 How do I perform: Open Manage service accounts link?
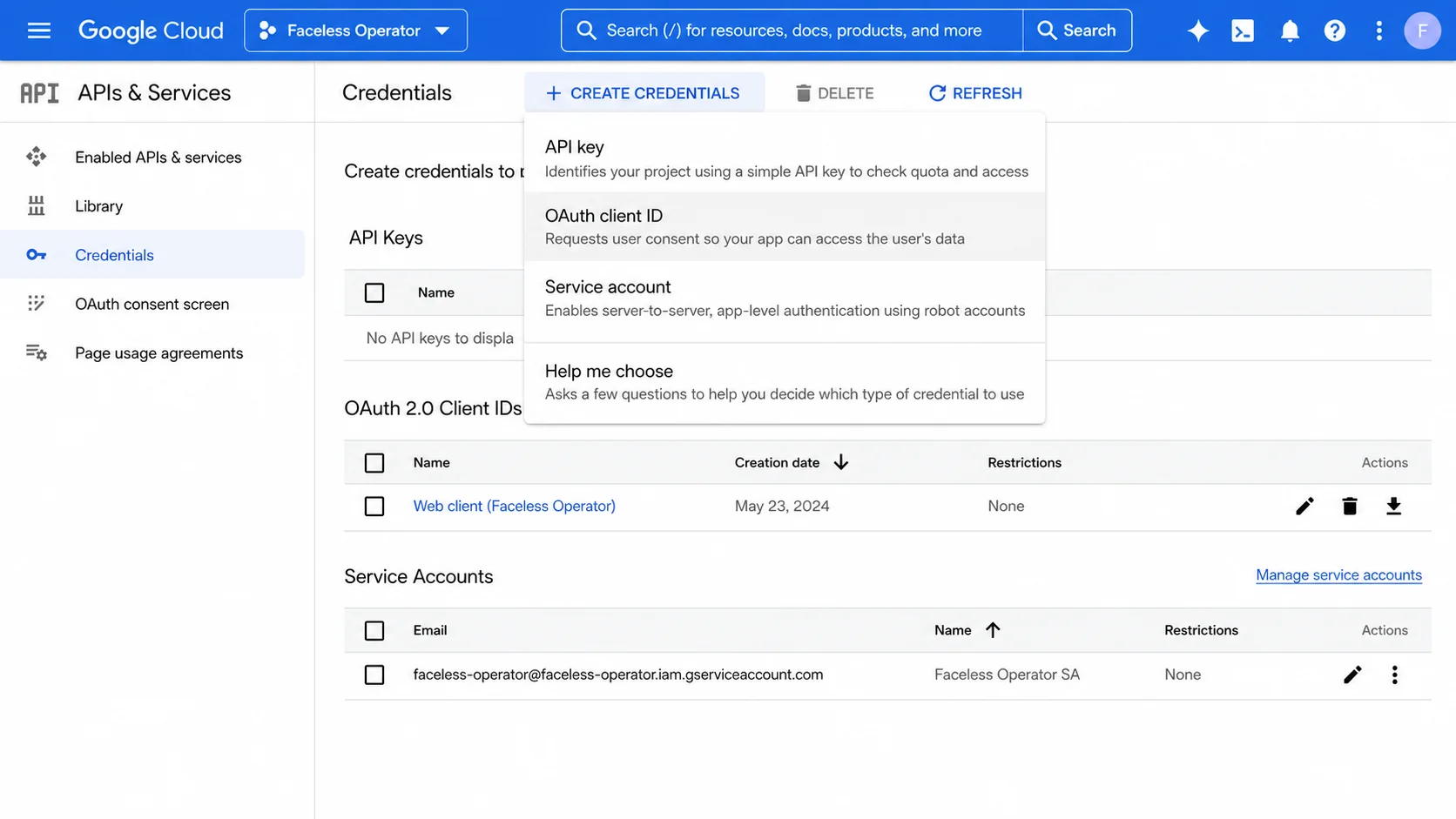[1338, 575]
